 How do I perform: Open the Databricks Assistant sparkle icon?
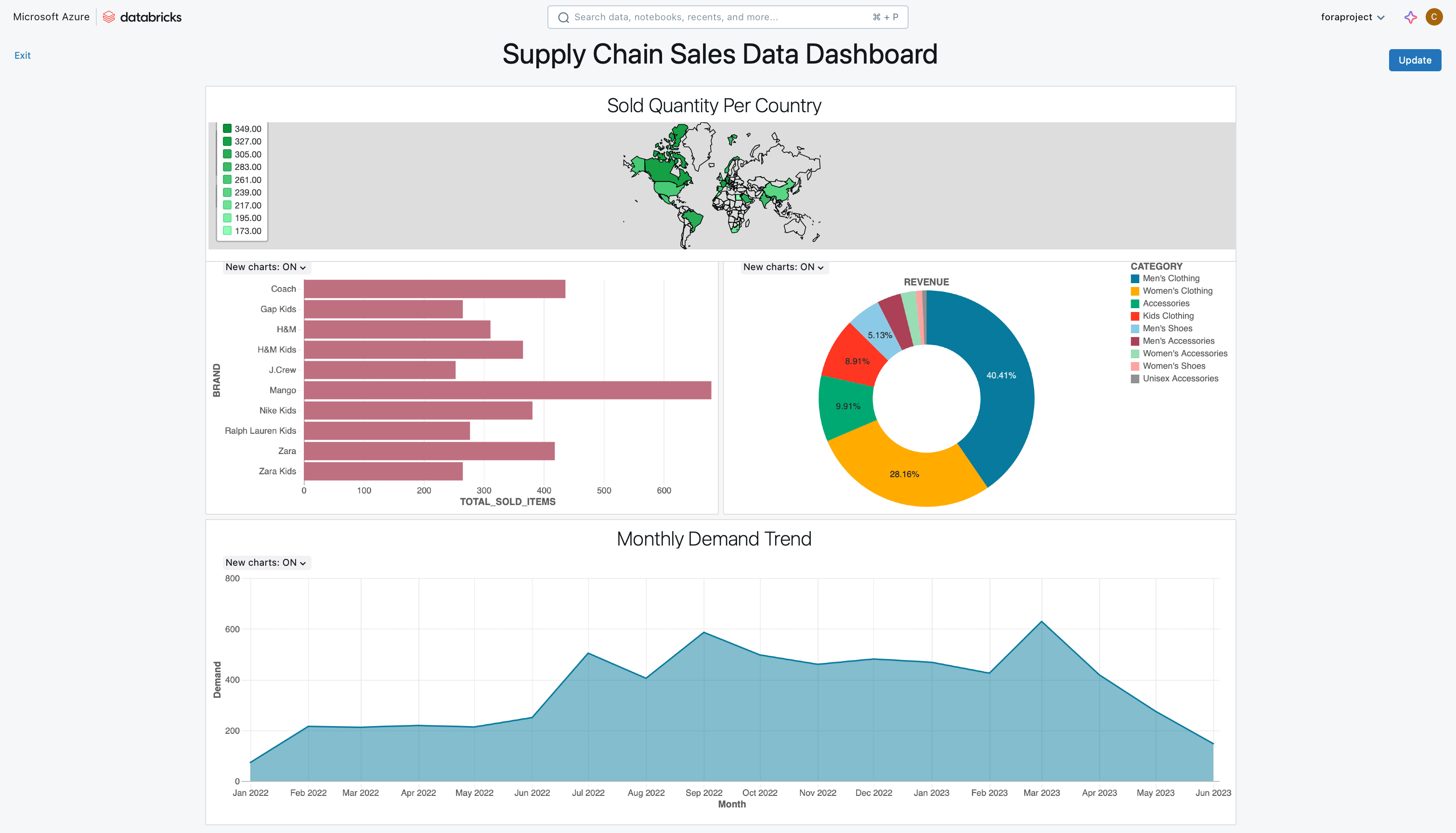pyautogui.click(x=1410, y=17)
